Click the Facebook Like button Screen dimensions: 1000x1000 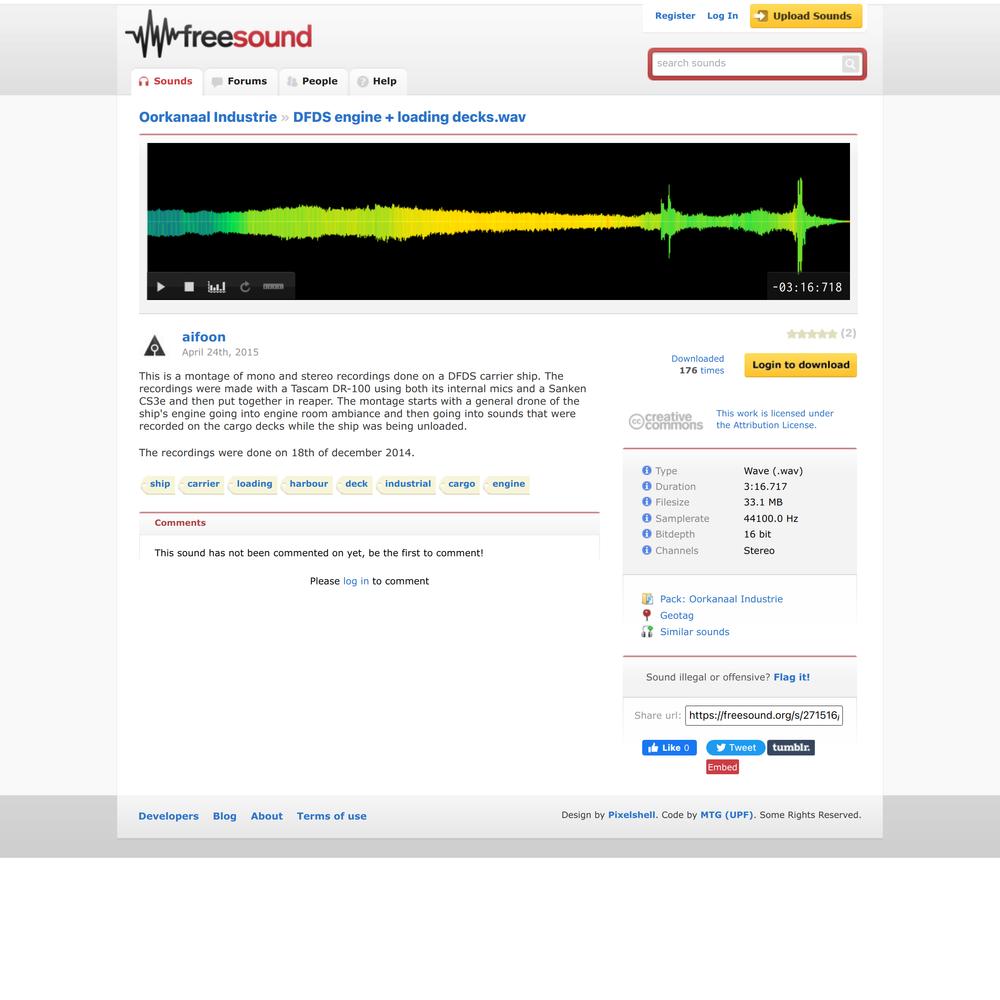tap(669, 747)
